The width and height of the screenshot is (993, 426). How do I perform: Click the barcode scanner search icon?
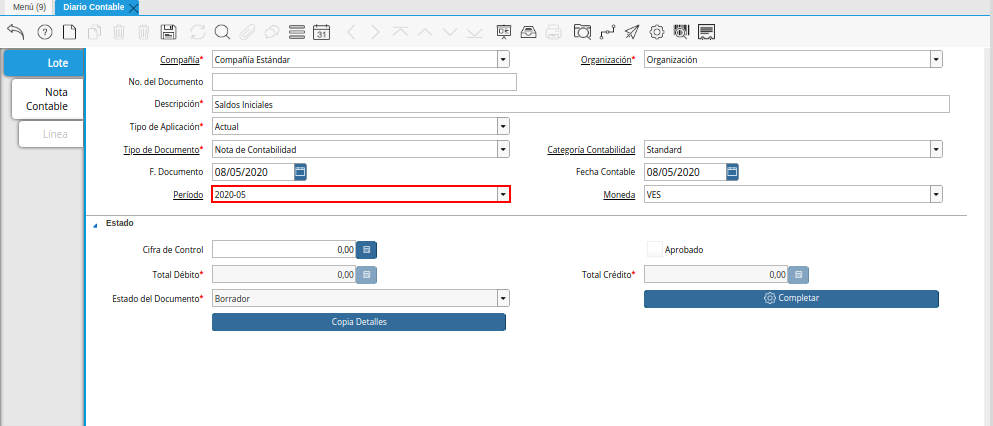tap(681, 32)
